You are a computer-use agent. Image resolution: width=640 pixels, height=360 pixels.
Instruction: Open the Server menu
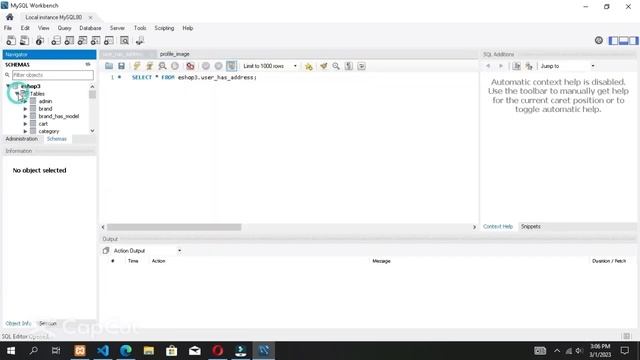(117, 28)
